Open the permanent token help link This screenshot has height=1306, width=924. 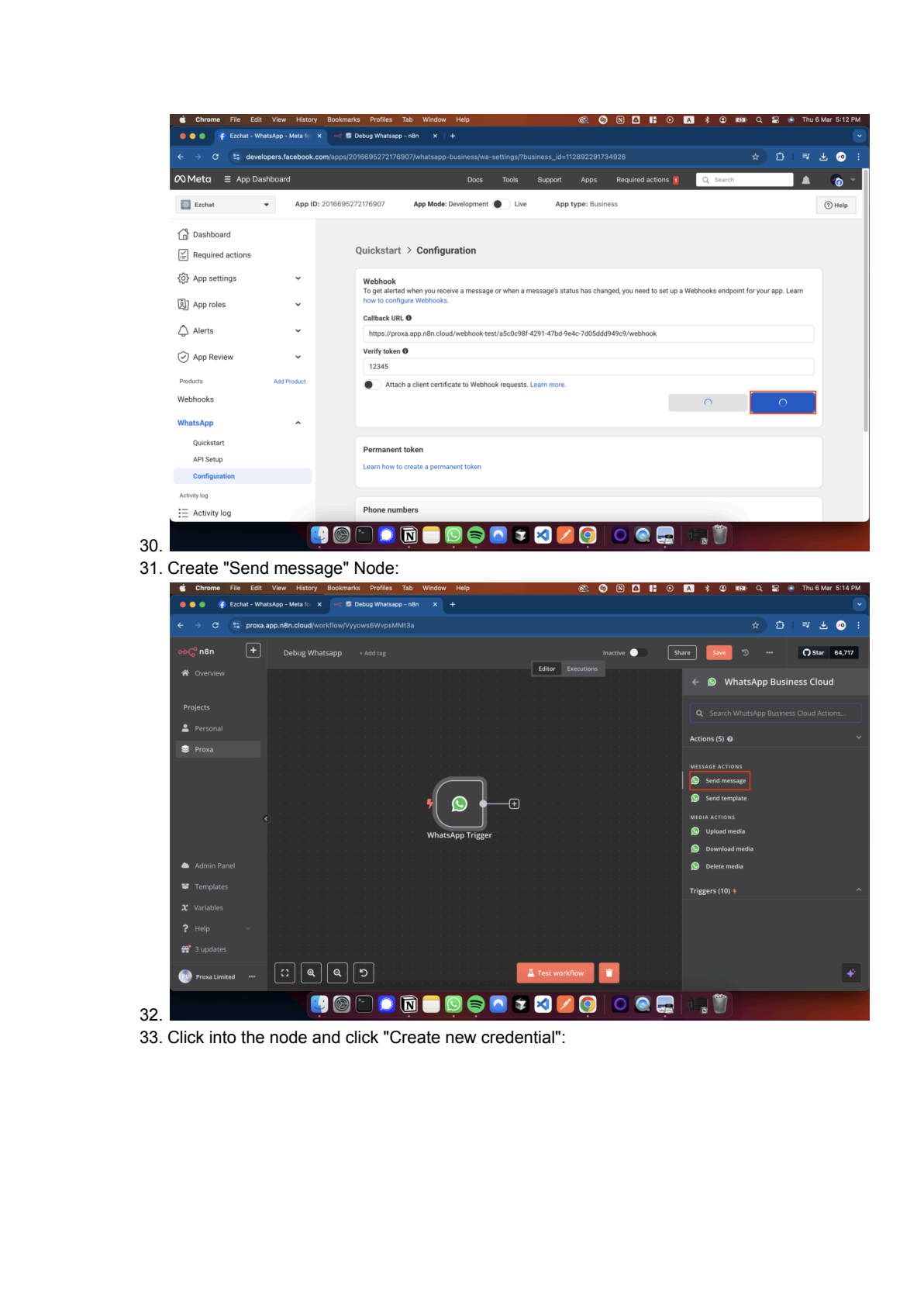click(x=422, y=467)
